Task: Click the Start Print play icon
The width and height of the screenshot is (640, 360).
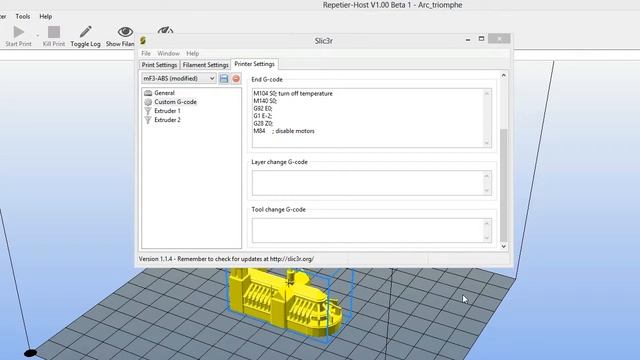Action: (18, 32)
